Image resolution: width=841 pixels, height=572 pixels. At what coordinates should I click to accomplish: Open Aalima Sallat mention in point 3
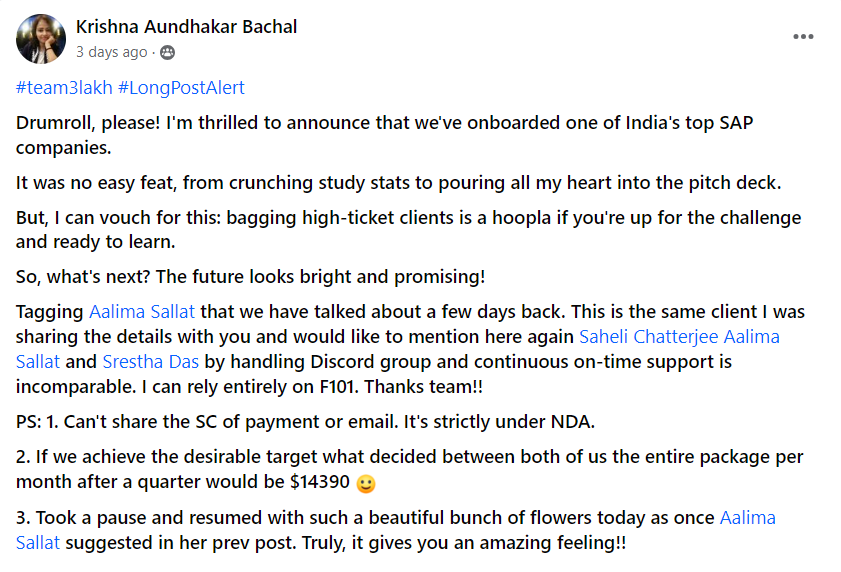[748, 518]
